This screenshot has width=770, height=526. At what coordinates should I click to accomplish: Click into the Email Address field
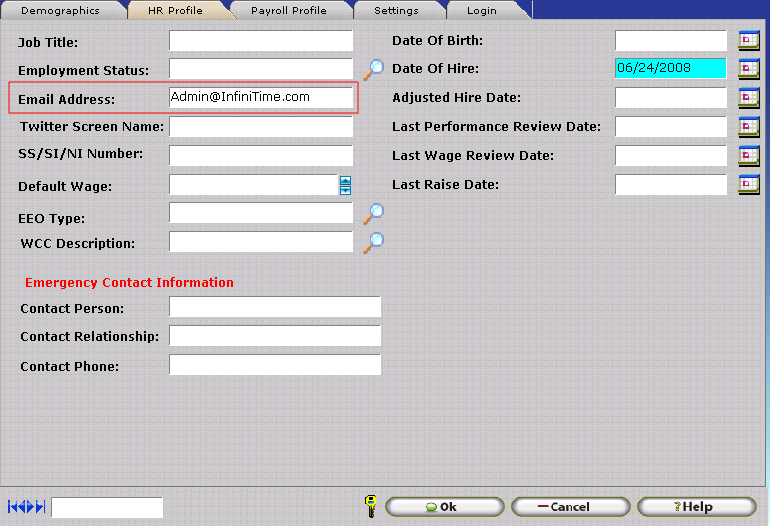pyautogui.click(x=261, y=98)
